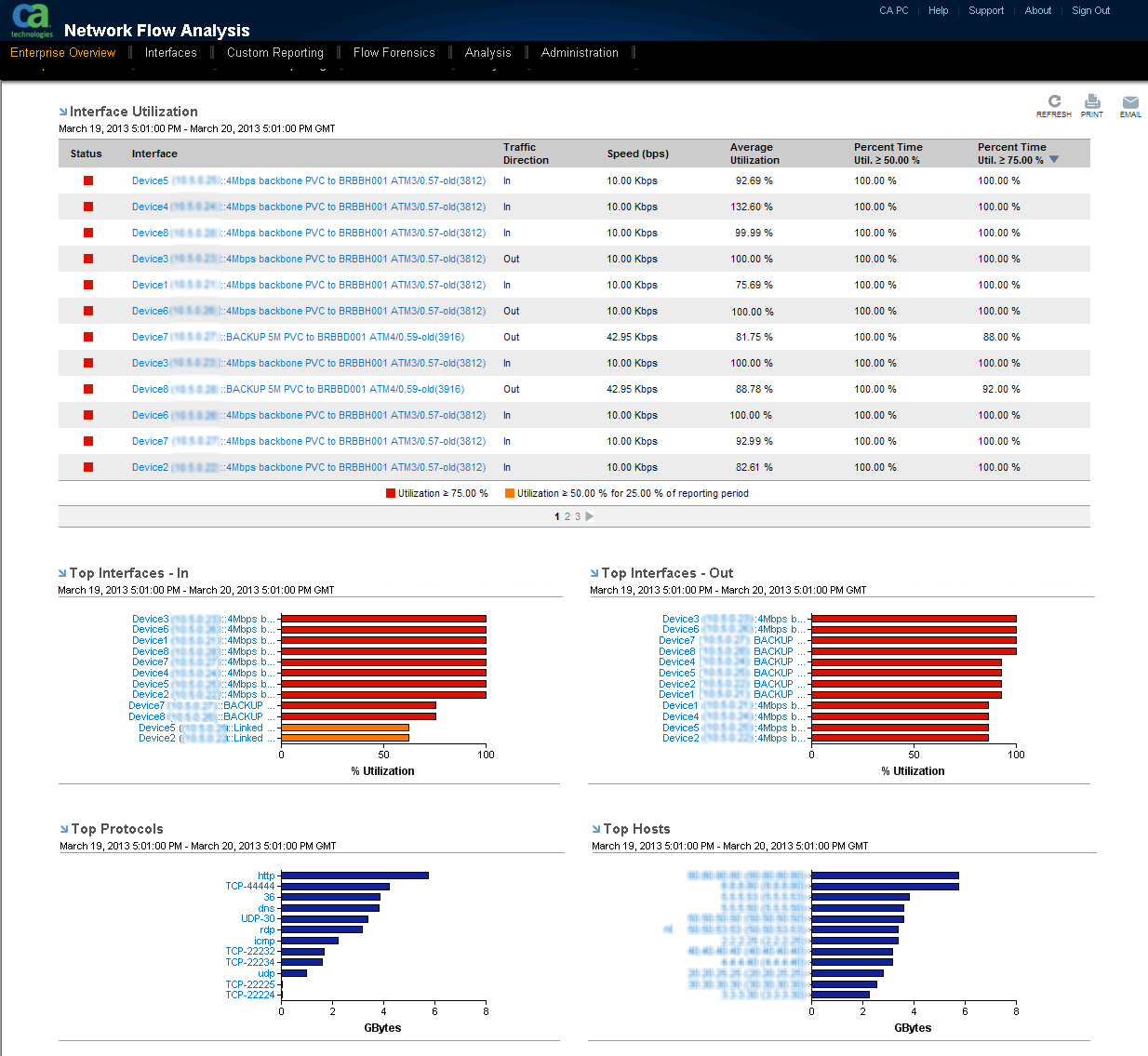This screenshot has height=1056, width=1148.
Task: Open Device7 BACKUP 5M PVC interface details
Action: [298, 337]
